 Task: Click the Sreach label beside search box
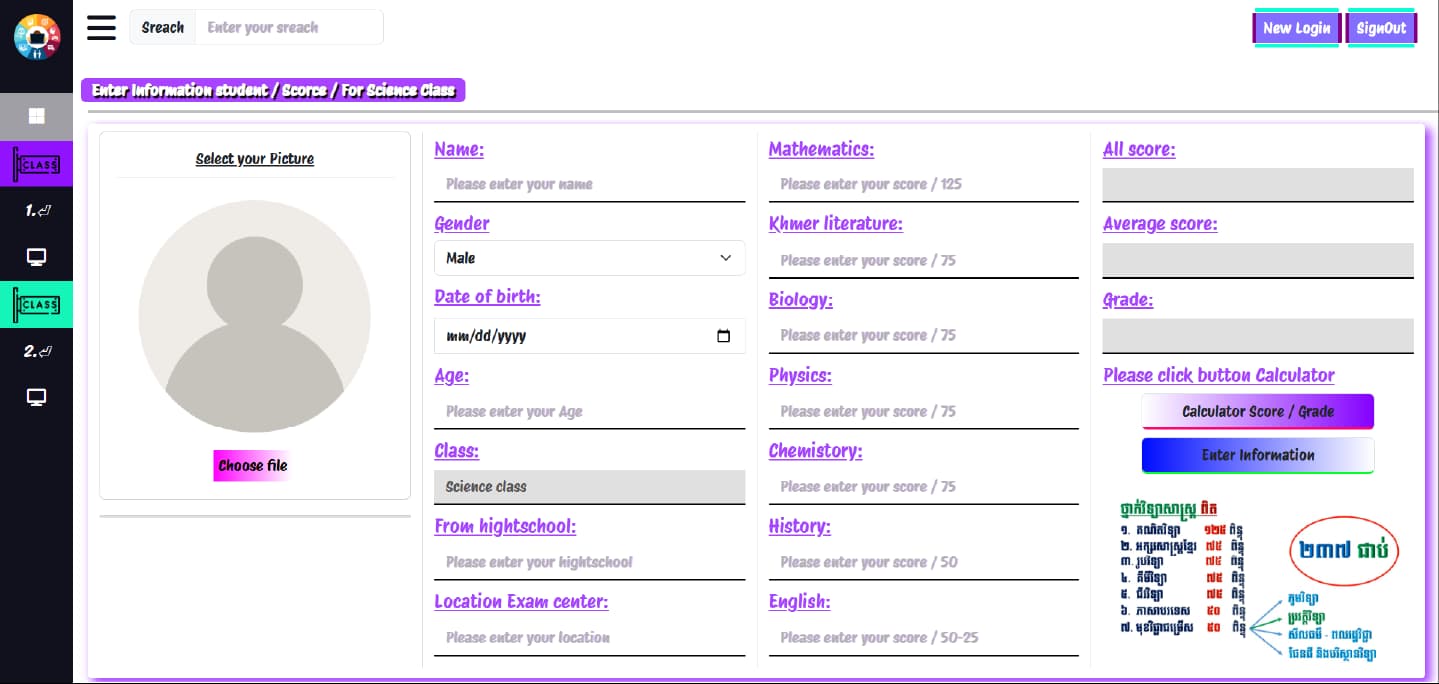point(163,27)
